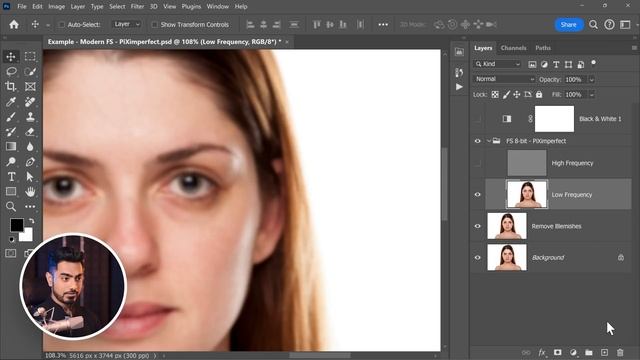Select the Pen tool
This screenshot has height=360, width=640.
tap(30, 162)
